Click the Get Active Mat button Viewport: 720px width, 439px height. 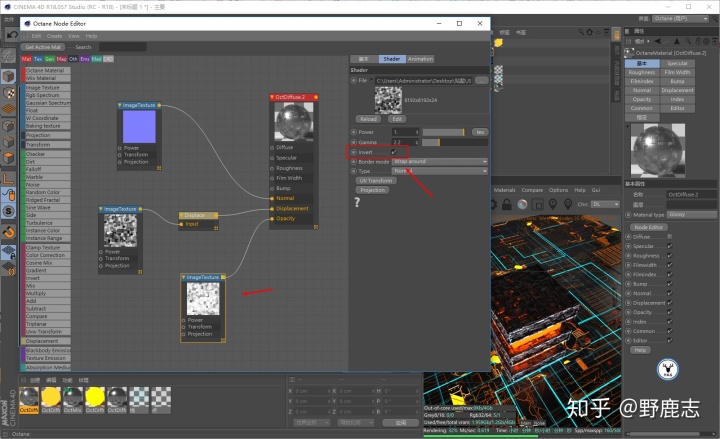click(x=43, y=47)
